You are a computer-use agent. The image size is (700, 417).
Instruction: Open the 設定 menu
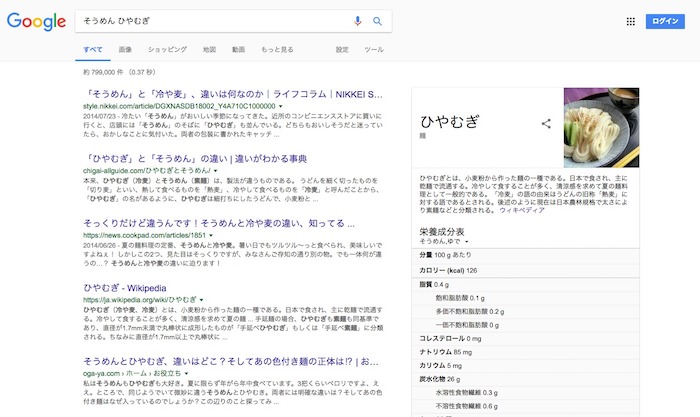pyautogui.click(x=342, y=49)
